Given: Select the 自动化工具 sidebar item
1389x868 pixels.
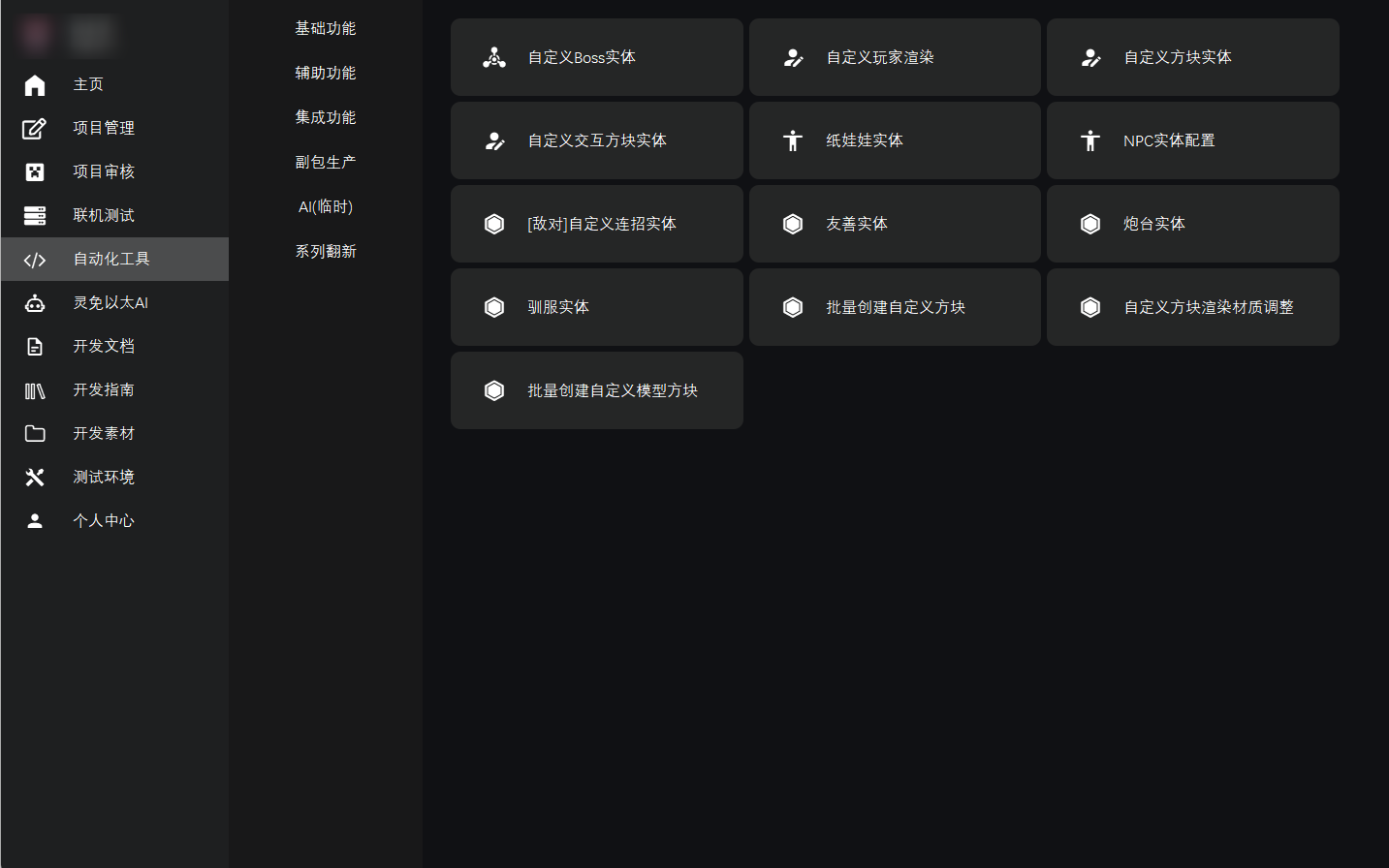Looking at the screenshot, I should coord(111,259).
